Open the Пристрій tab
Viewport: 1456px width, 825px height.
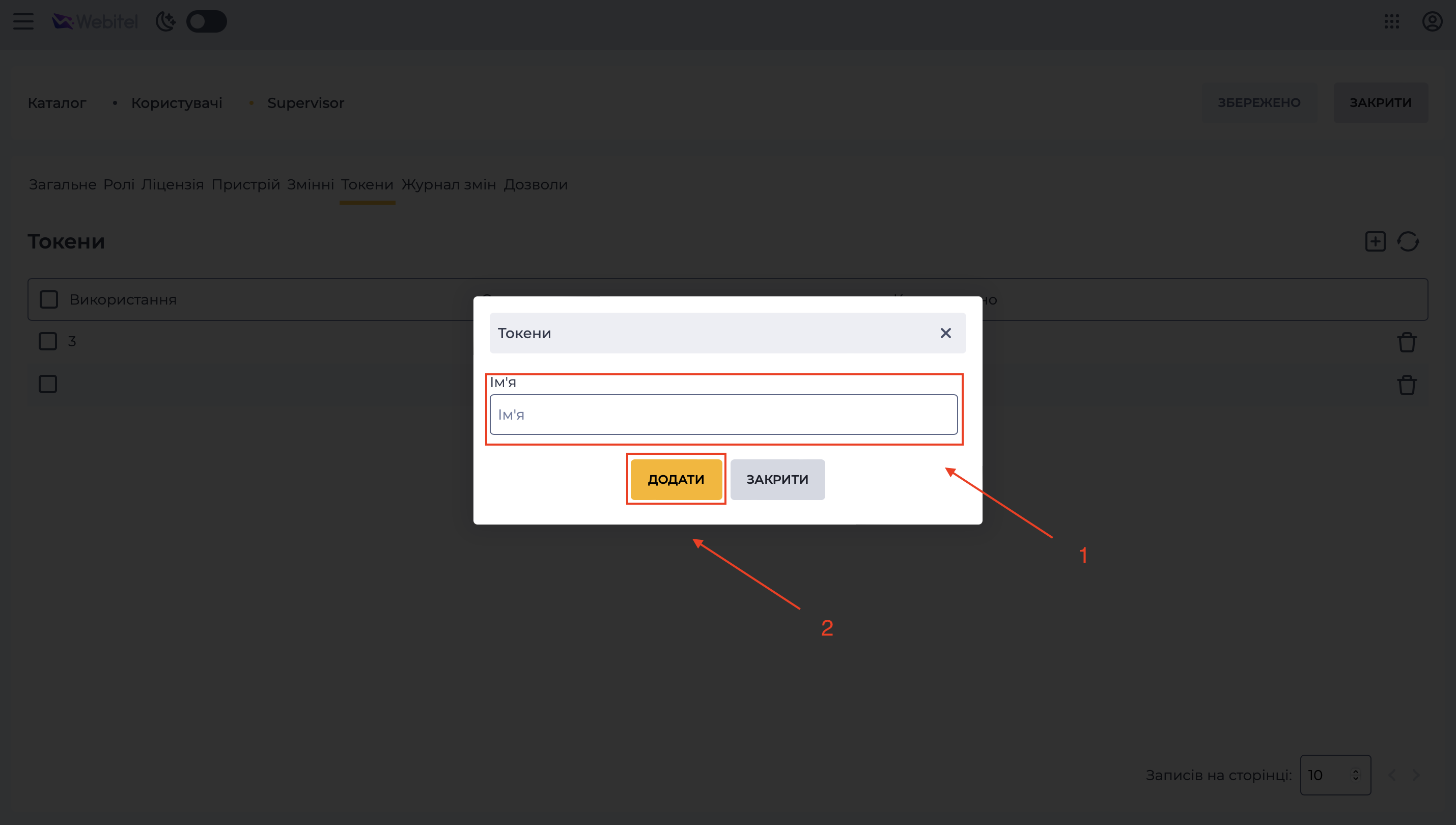point(246,184)
